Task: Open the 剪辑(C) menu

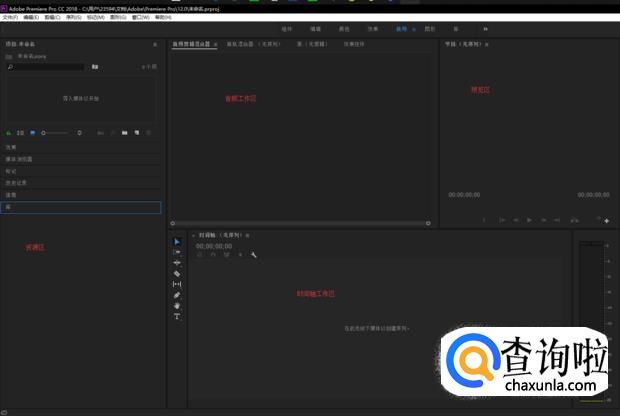Action: [53, 17]
